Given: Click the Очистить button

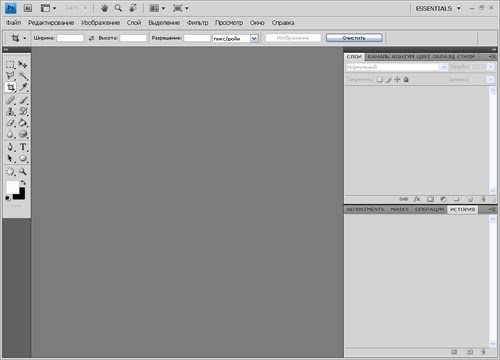Looking at the screenshot, I should 354,38.
